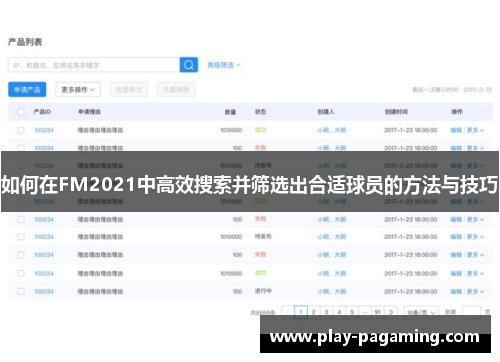The height and width of the screenshot is (362, 500).
Task: Click the 创建时间 column header
Action: tap(396, 112)
